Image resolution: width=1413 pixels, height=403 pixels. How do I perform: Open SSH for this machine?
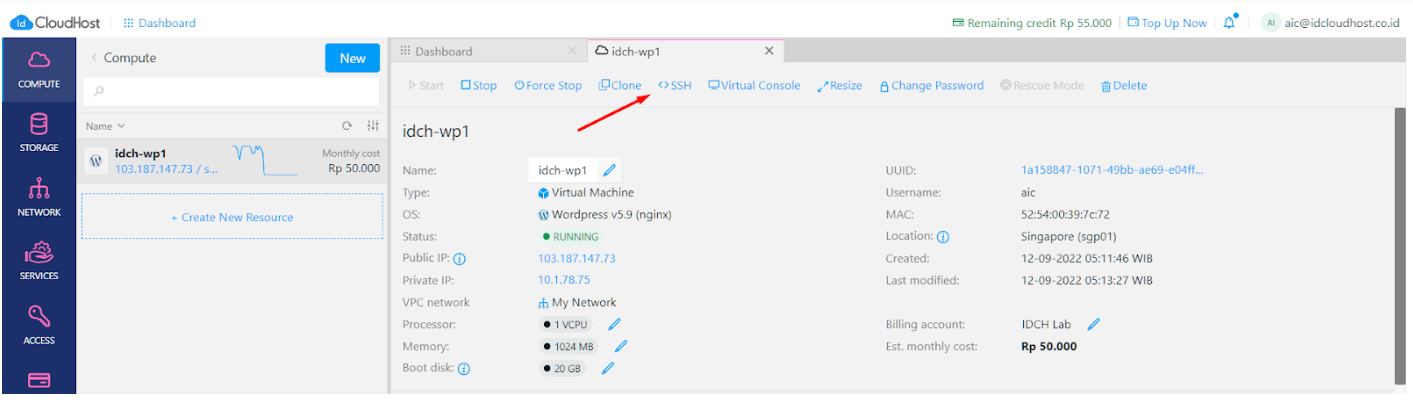coord(675,86)
